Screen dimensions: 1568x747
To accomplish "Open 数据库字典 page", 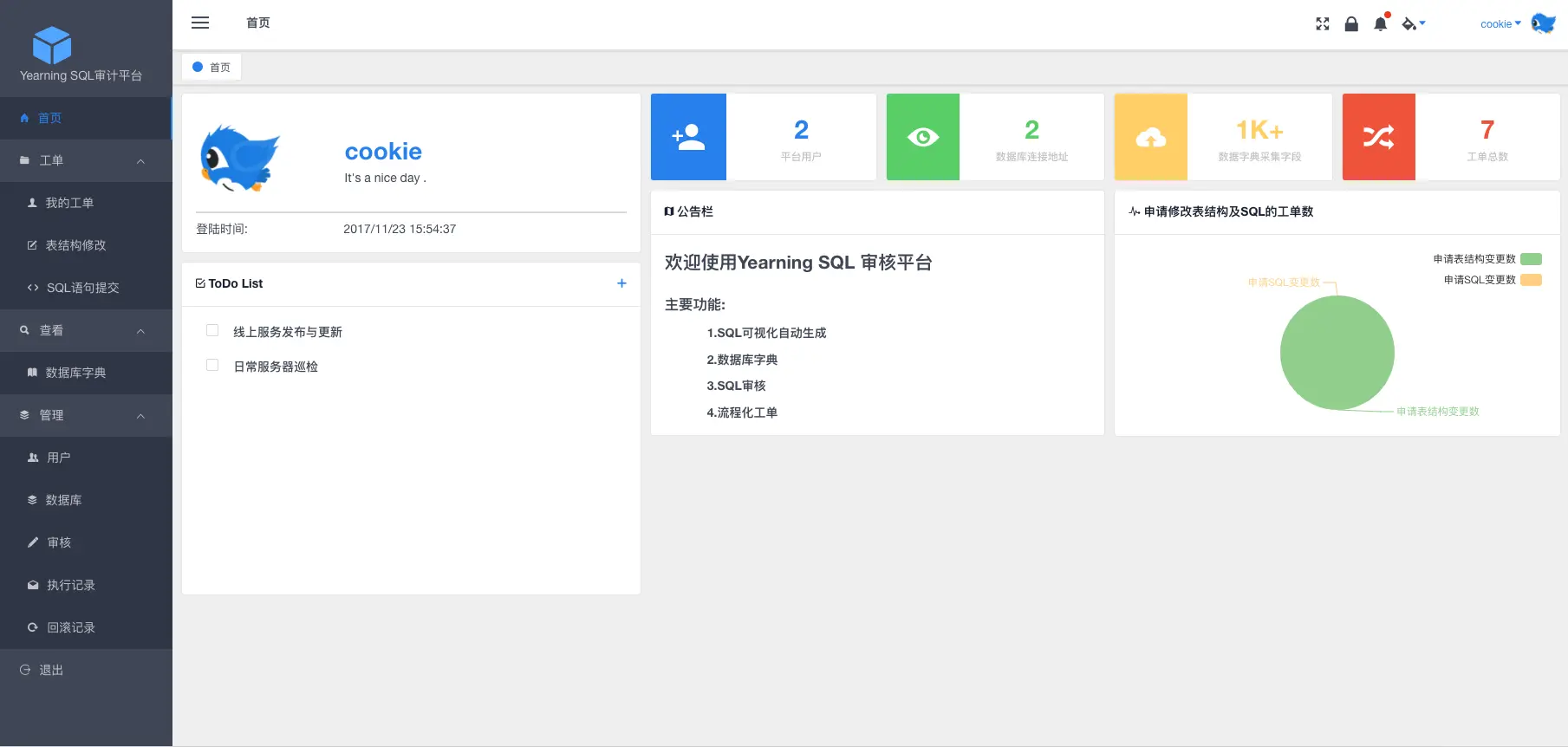I will (86, 373).
